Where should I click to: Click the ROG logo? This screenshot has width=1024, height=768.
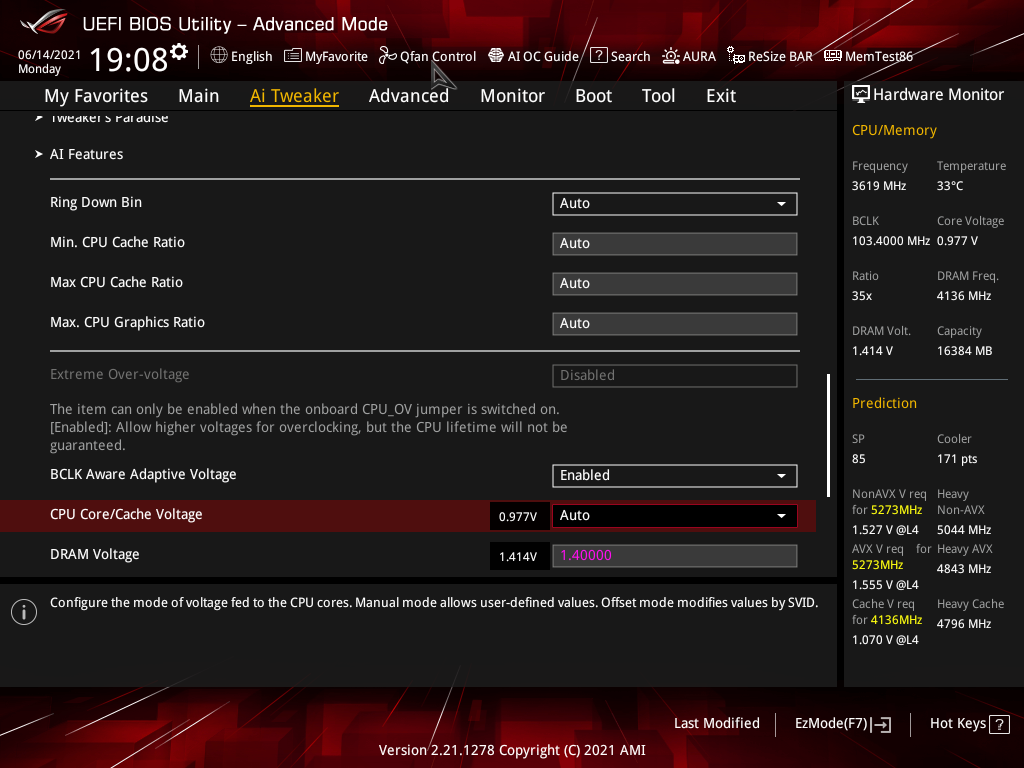[x=44, y=23]
